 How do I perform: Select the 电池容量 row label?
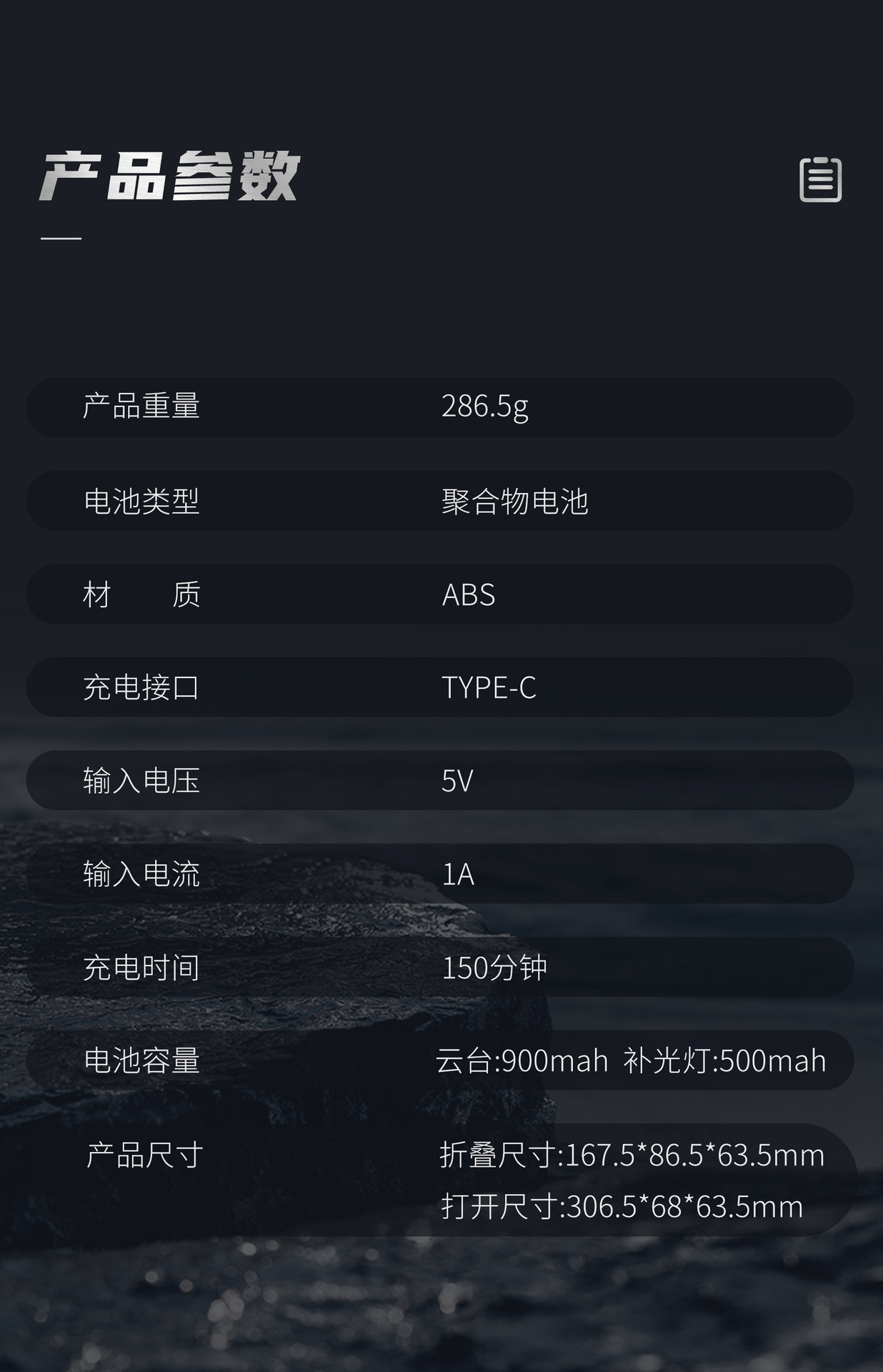click(141, 1060)
